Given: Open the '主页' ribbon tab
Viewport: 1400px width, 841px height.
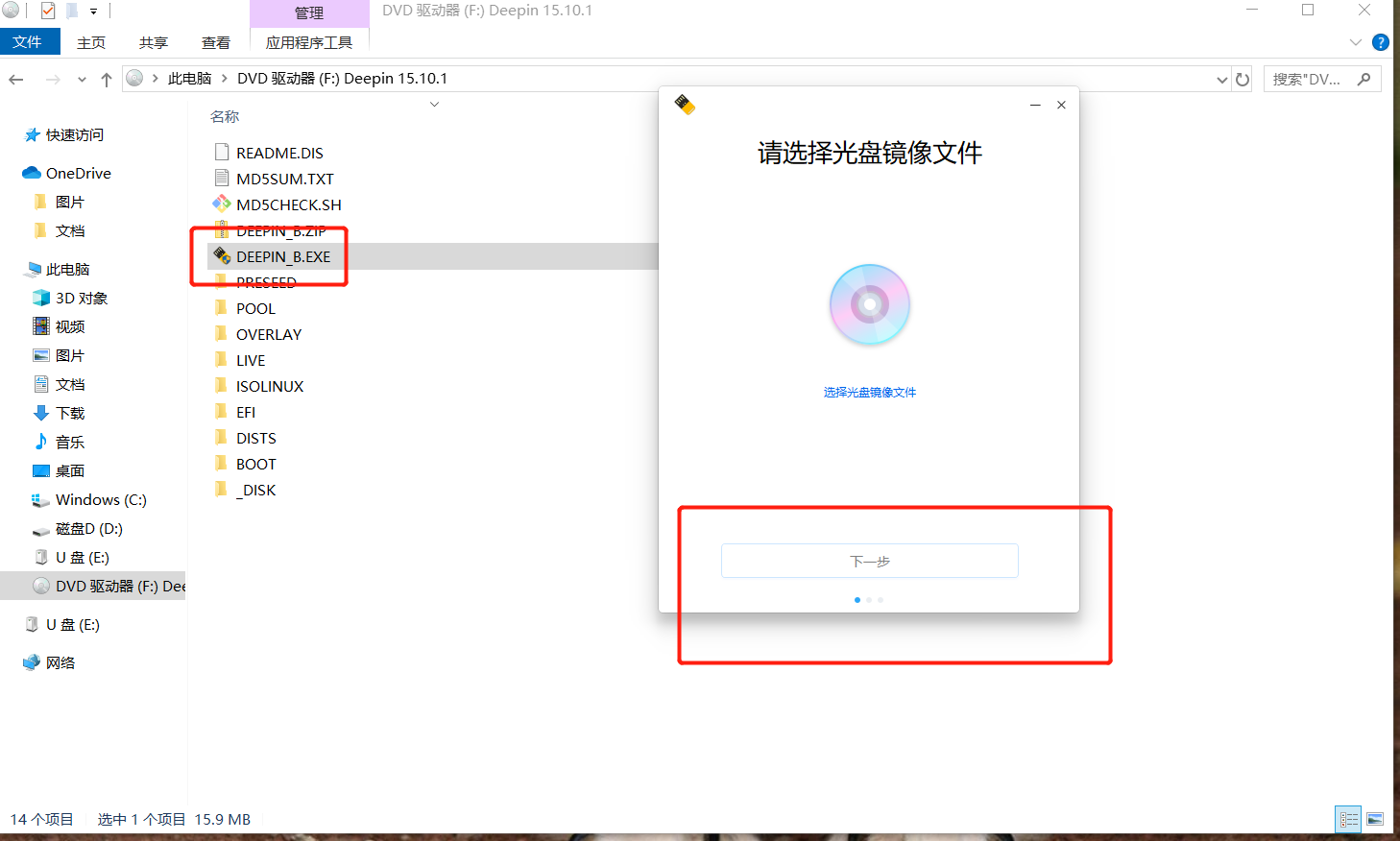Looking at the screenshot, I should tap(91, 42).
